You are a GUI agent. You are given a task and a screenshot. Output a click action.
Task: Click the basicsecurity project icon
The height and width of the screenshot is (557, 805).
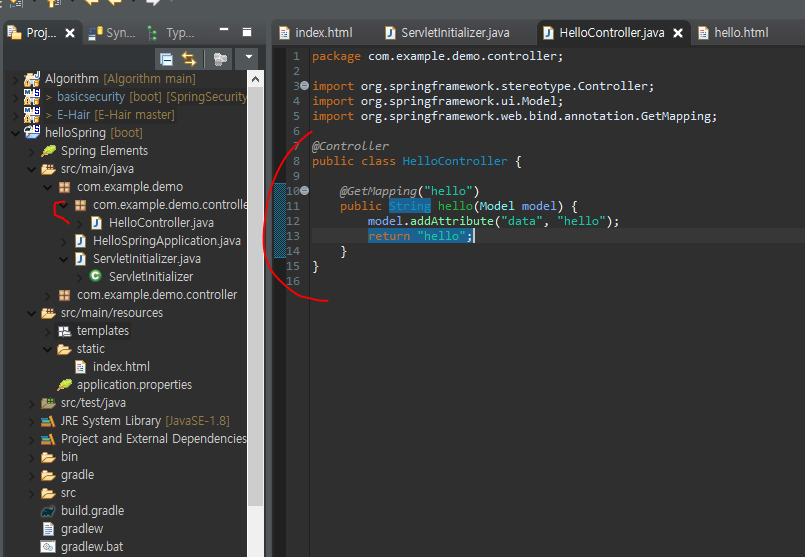32,97
